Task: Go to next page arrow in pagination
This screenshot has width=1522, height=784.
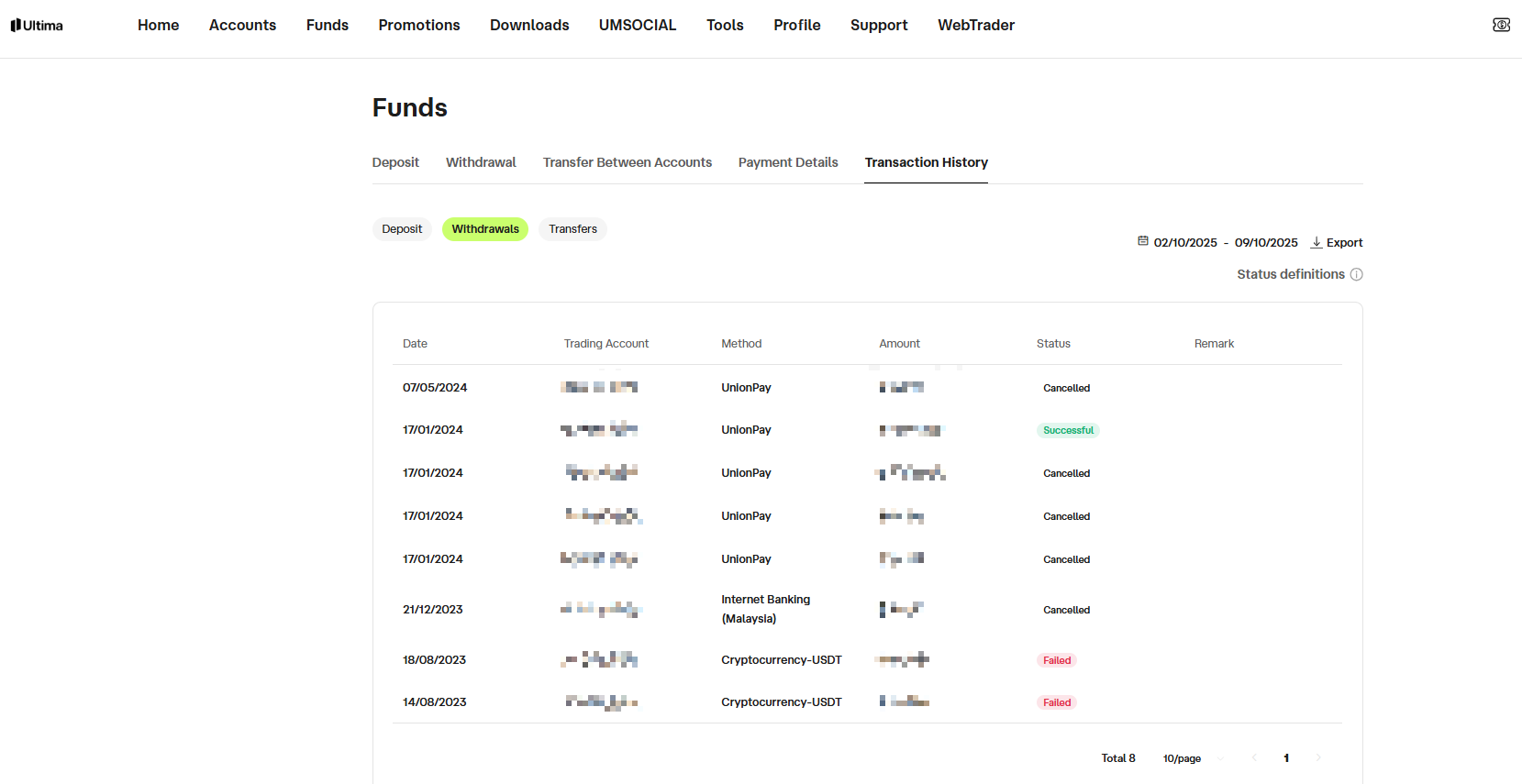Action: tap(1318, 758)
